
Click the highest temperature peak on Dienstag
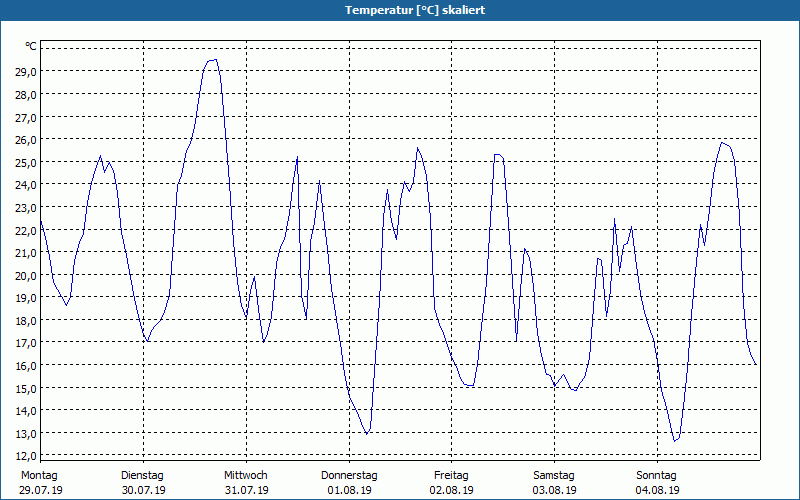[215, 60]
